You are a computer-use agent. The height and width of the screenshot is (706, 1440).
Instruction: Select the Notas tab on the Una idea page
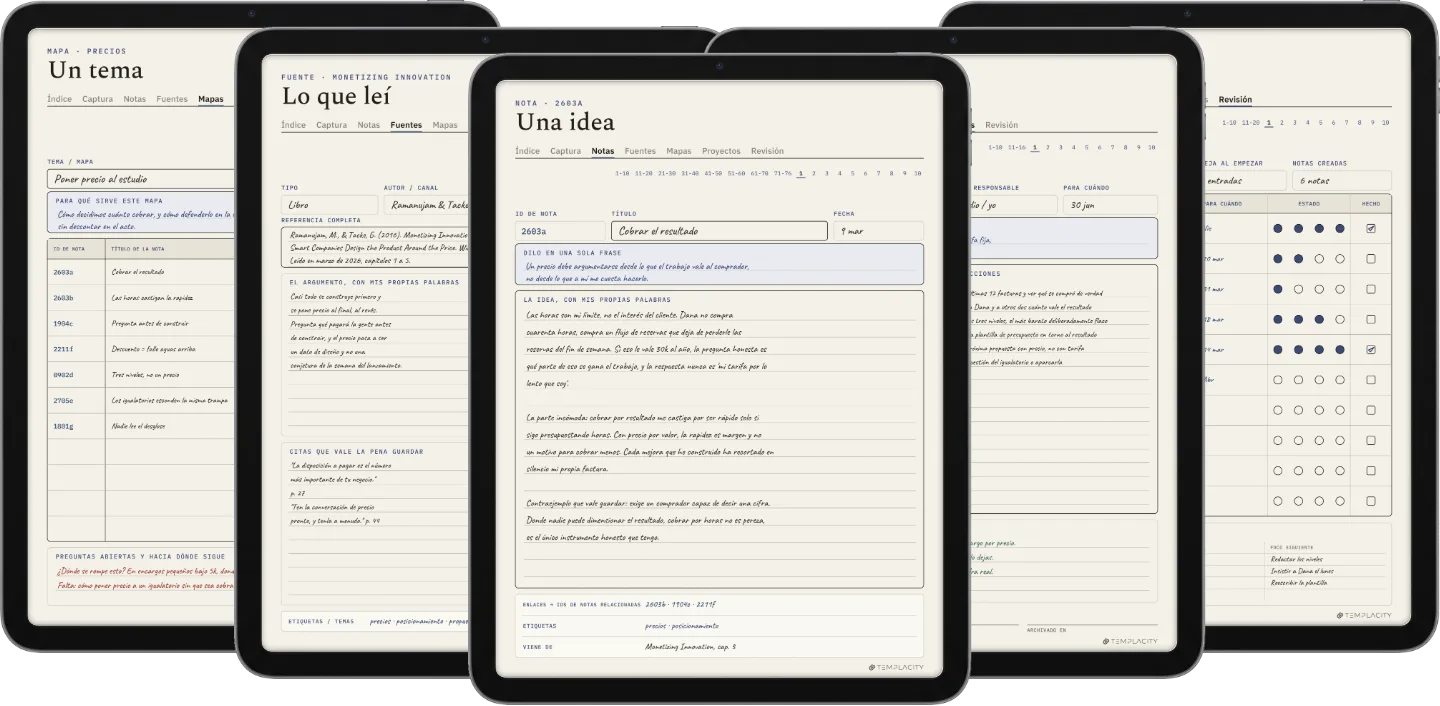[603, 151]
